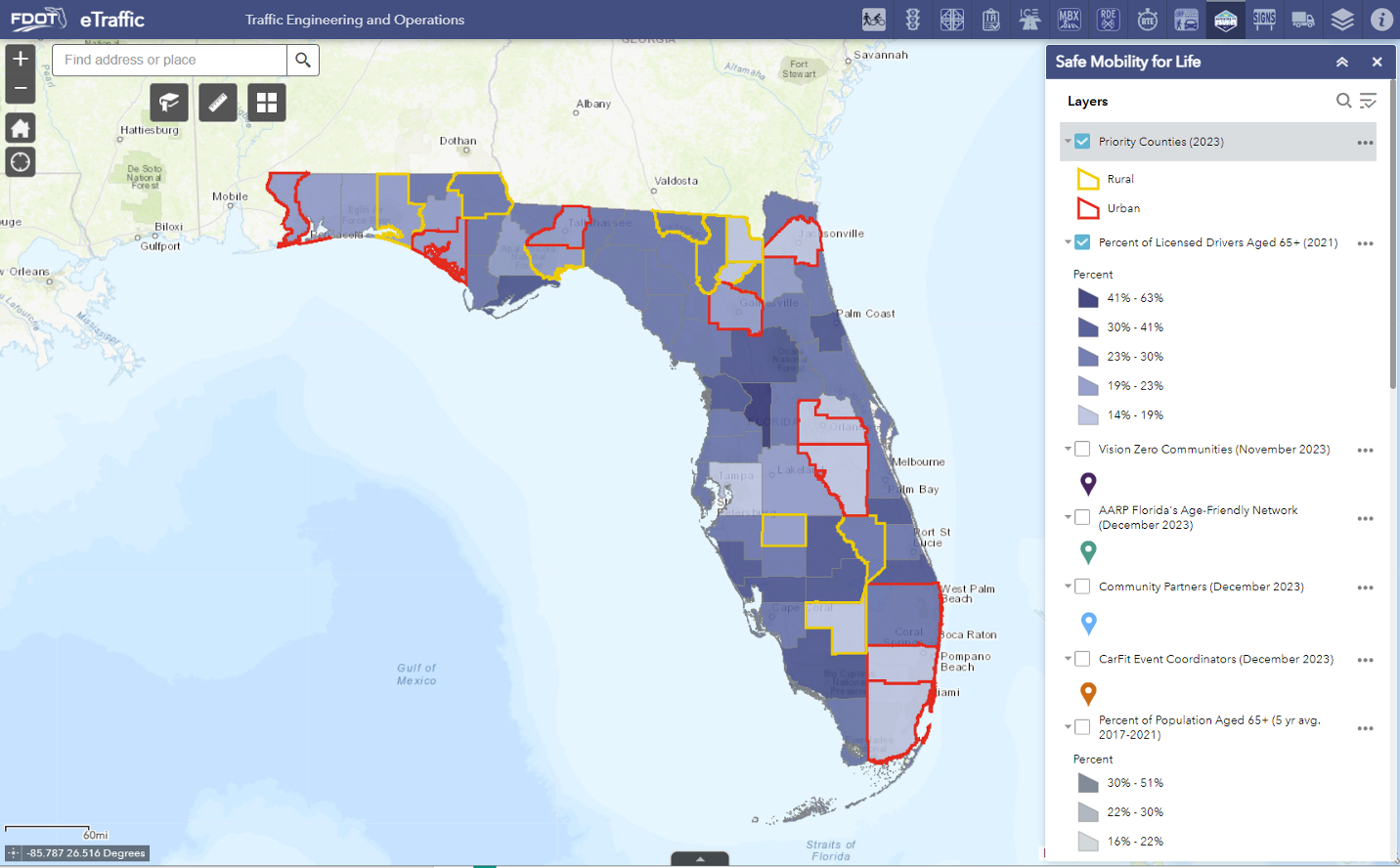Viewport: 1400px width, 868px height.
Task: Enable the CarFit Event Coordinators layer
Action: 1082,659
